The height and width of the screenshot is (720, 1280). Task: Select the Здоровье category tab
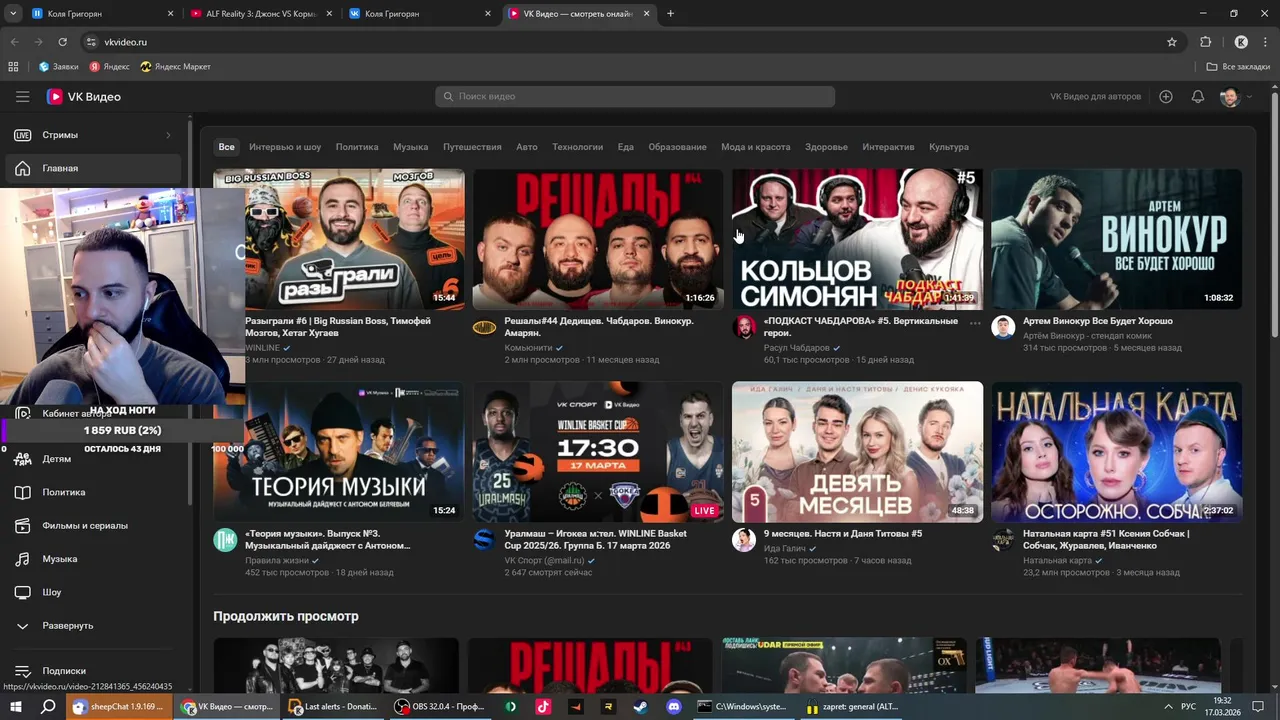point(826,147)
